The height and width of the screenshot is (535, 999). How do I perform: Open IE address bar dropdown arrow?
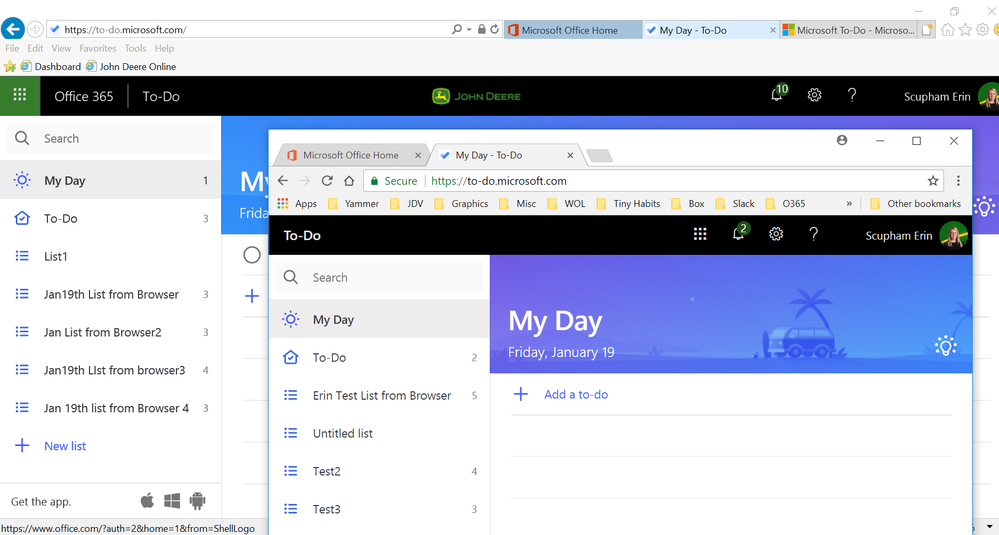pos(469,29)
